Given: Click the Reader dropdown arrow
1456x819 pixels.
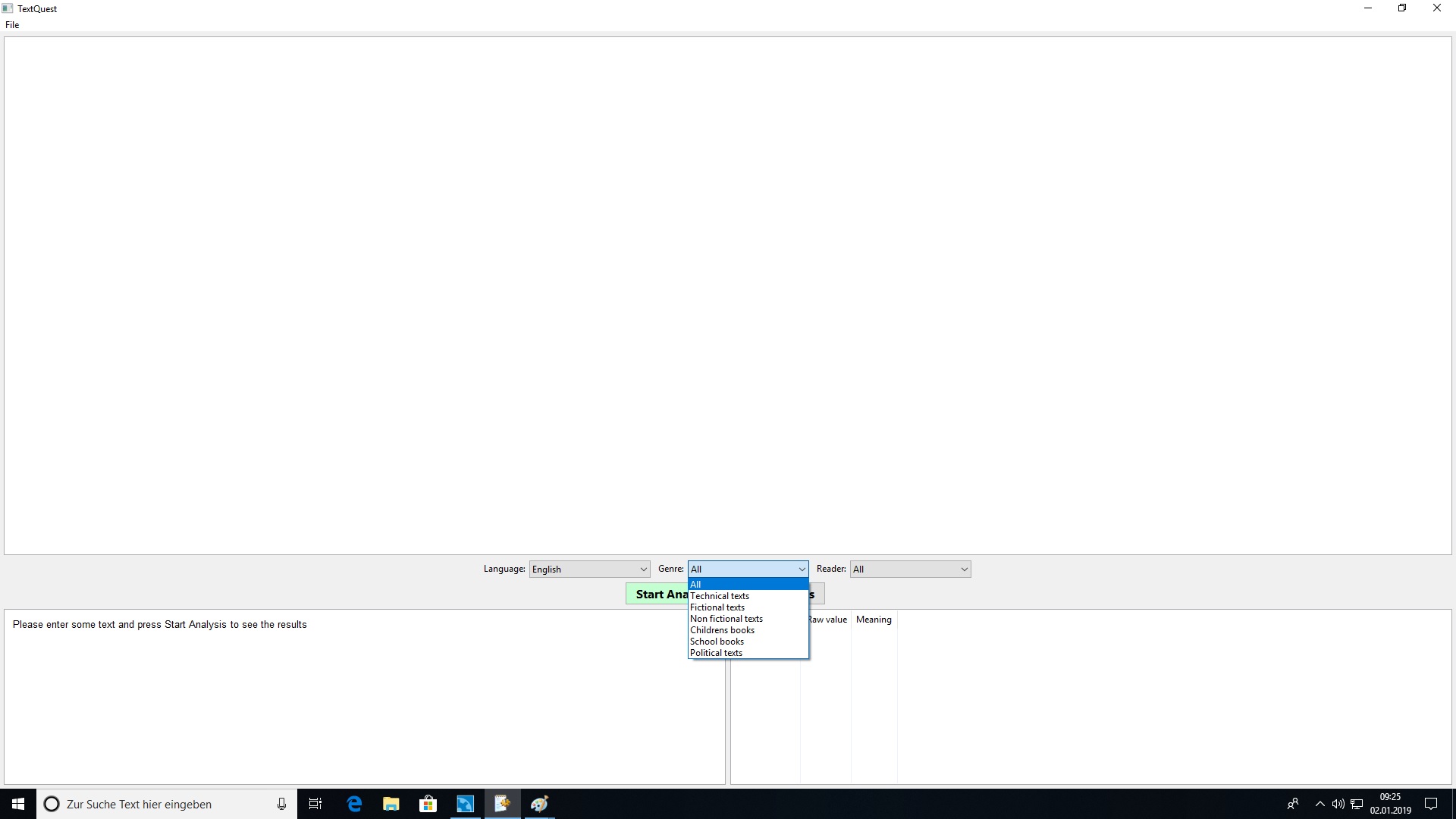Looking at the screenshot, I should coord(963,569).
